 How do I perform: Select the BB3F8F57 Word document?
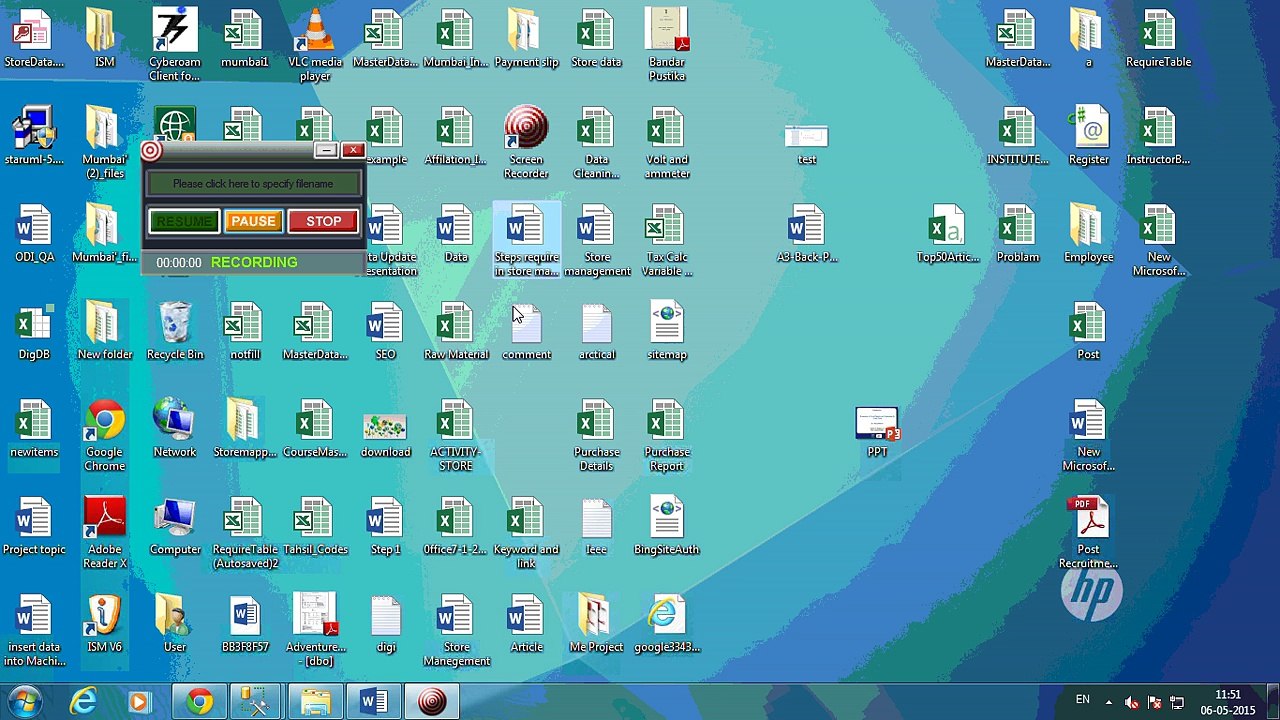(x=245, y=624)
